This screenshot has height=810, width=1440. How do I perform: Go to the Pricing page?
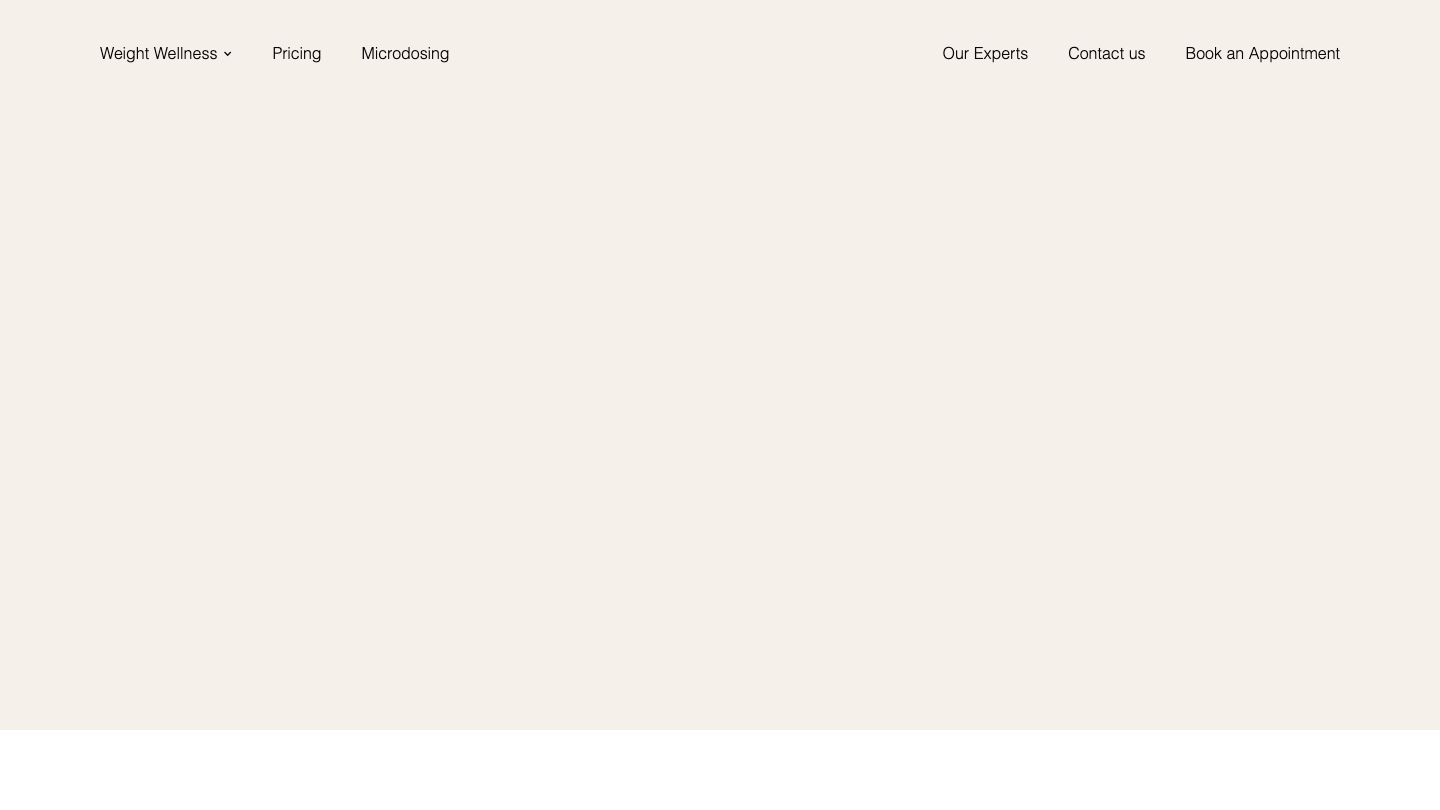(296, 54)
